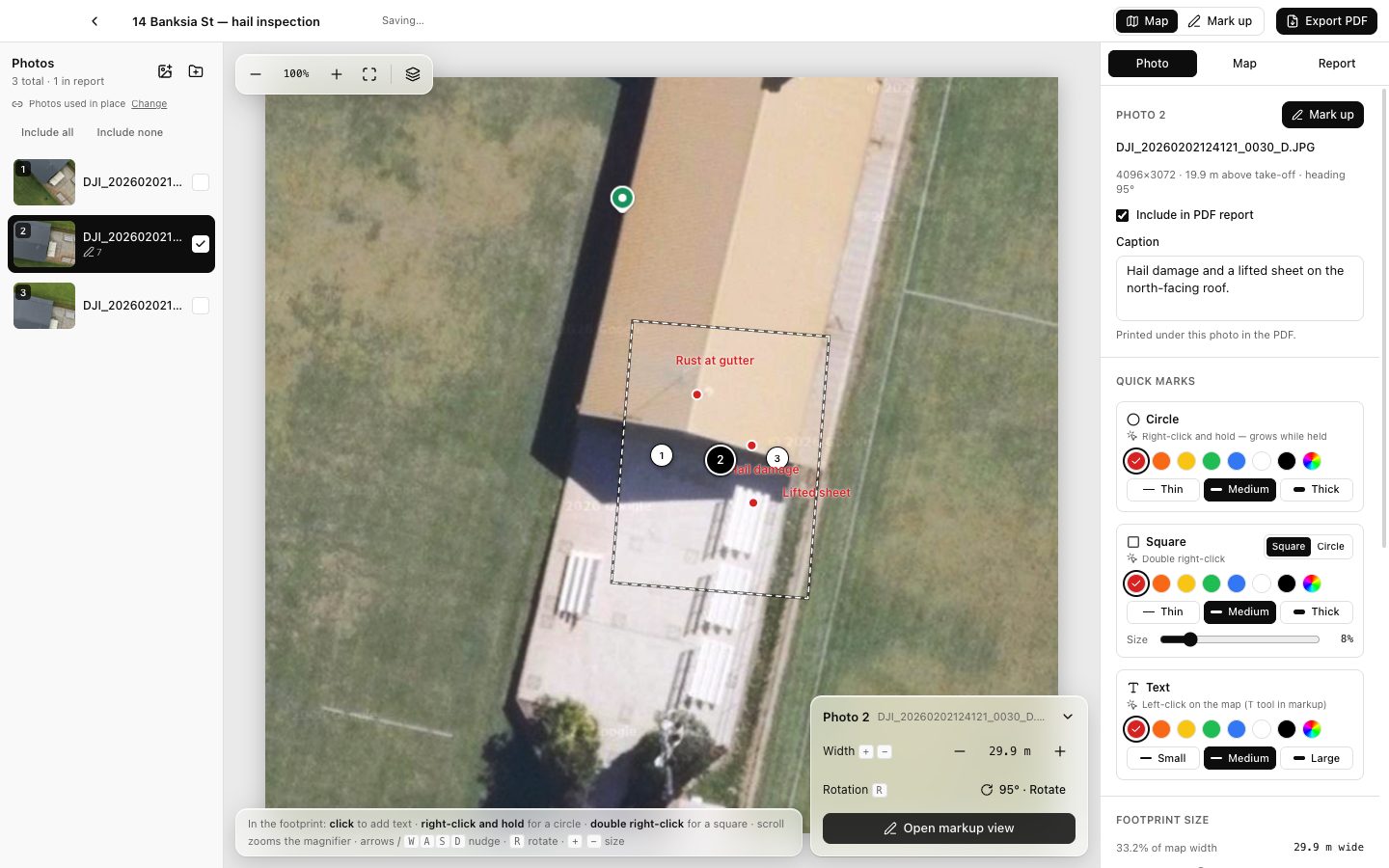This screenshot has width=1389, height=868.
Task: Click the Square Size slider handle
Action: click(x=1190, y=639)
